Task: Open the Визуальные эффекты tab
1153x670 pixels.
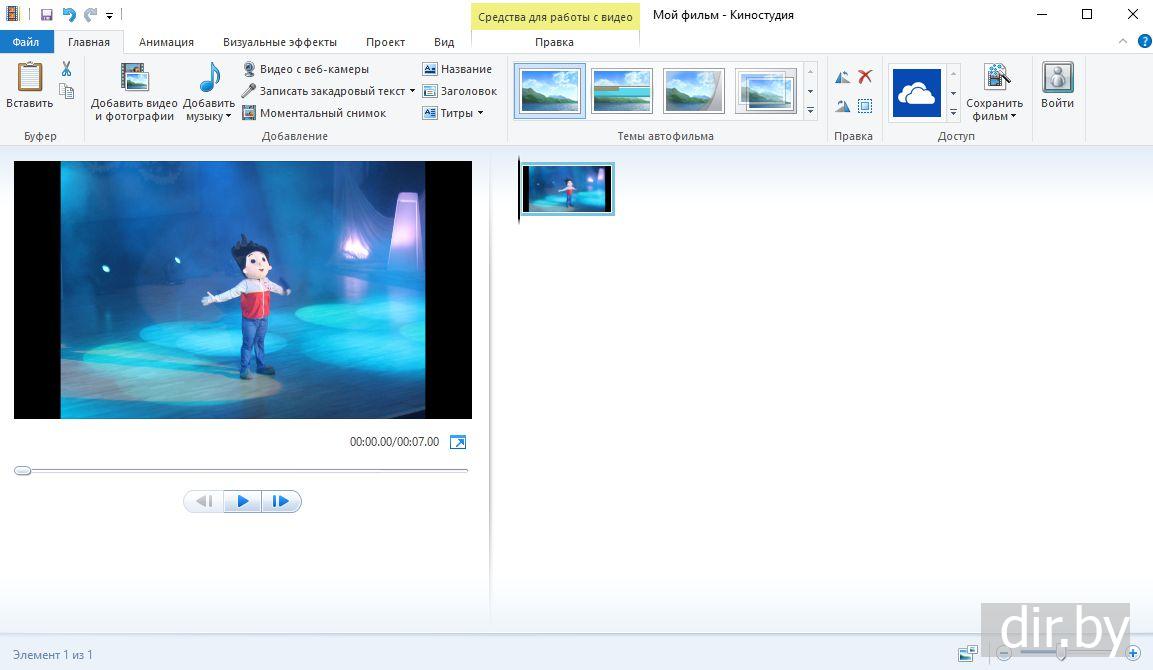Action: [279, 42]
